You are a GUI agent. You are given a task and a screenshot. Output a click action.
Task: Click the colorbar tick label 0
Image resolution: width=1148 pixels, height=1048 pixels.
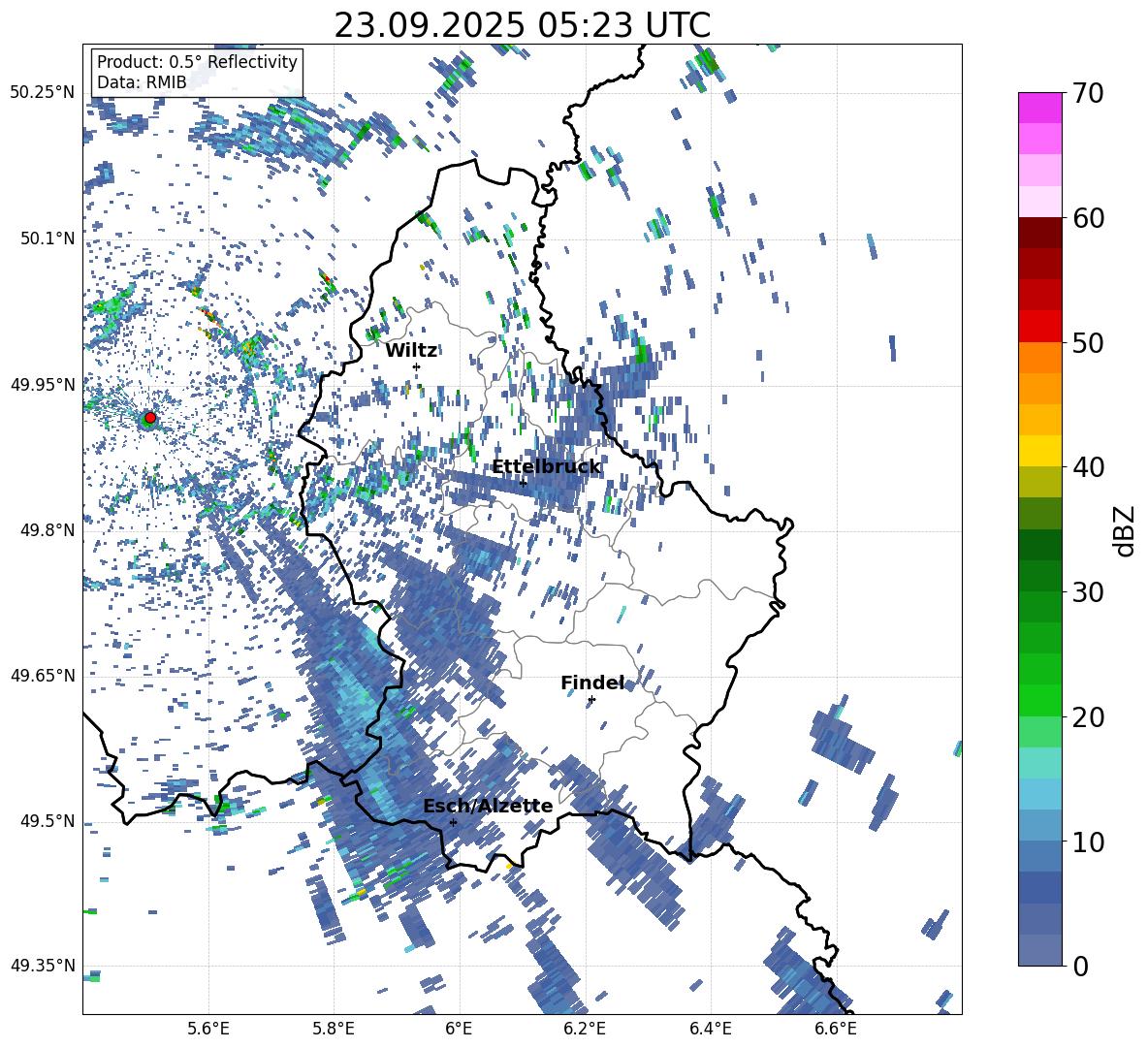pos(1080,967)
